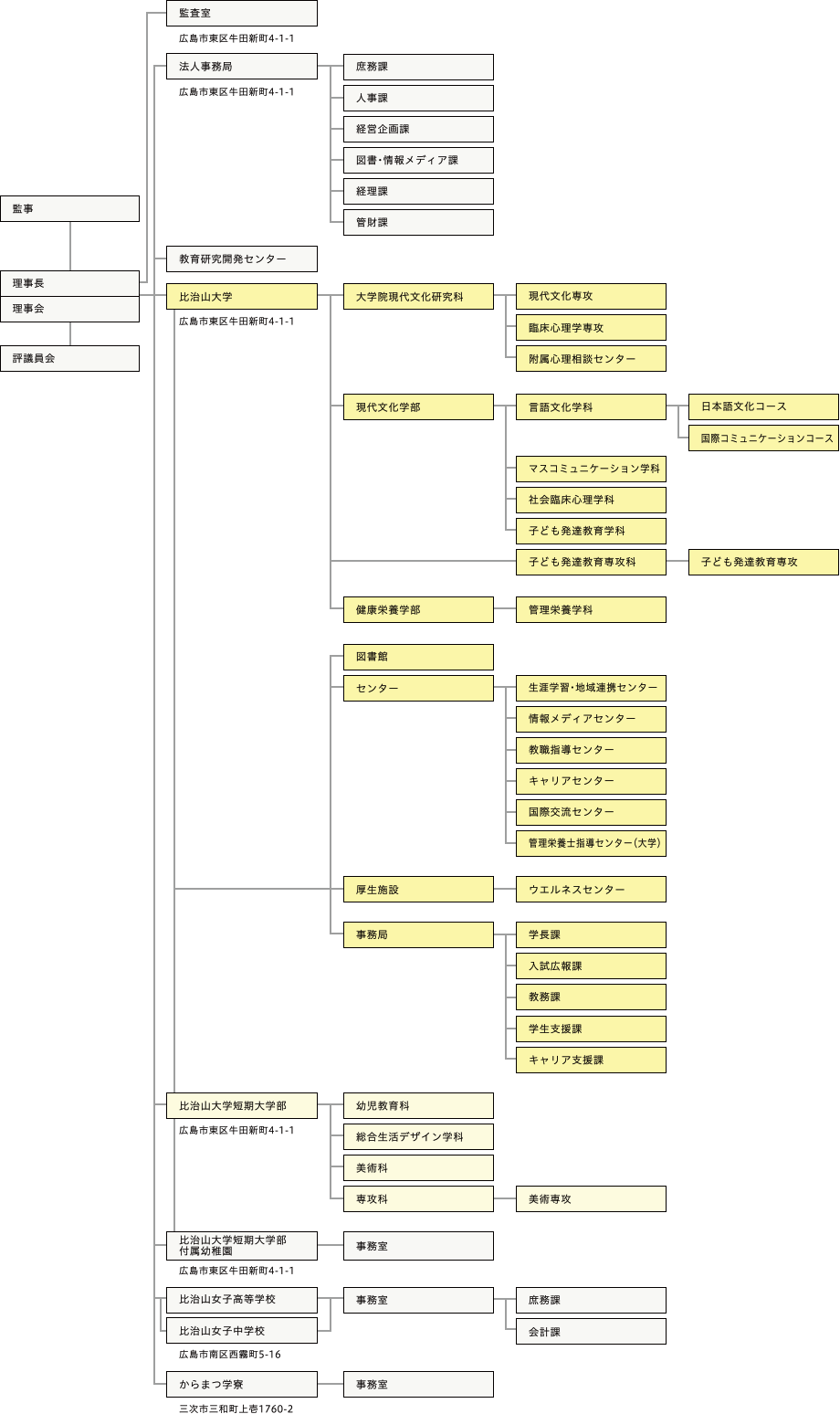Screen dimensions: 840x1414
Task: Click the 監事 box
Action: click(x=70, y=208)
